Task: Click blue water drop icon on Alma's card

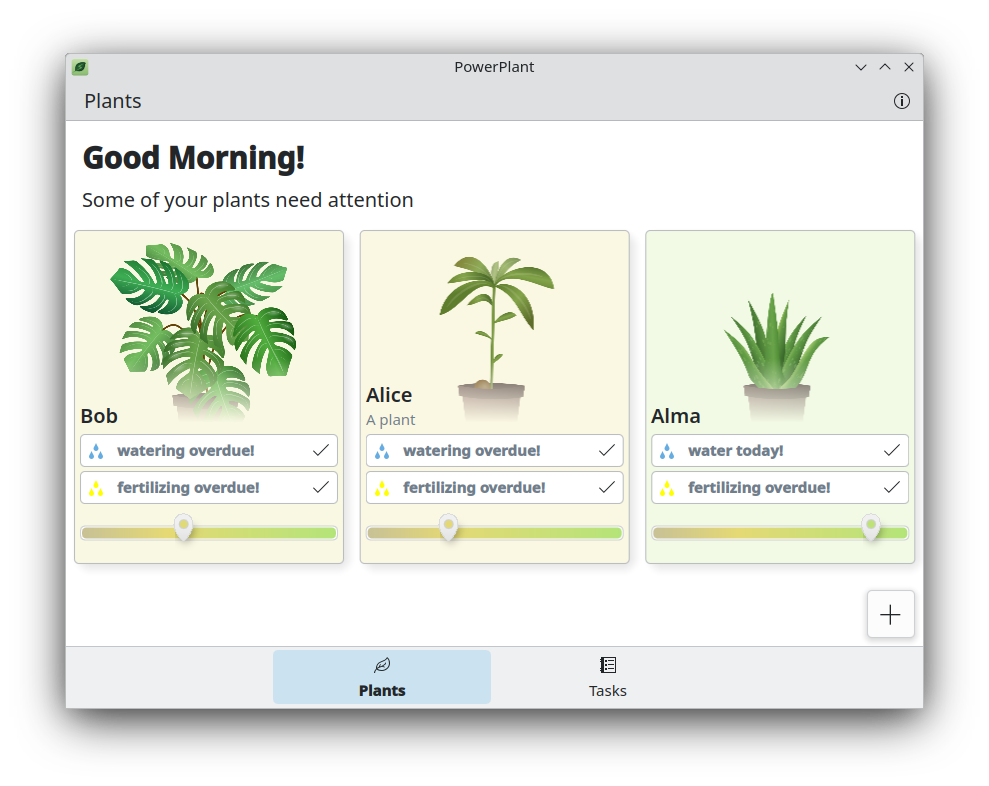Action: [x=667, y=451]
